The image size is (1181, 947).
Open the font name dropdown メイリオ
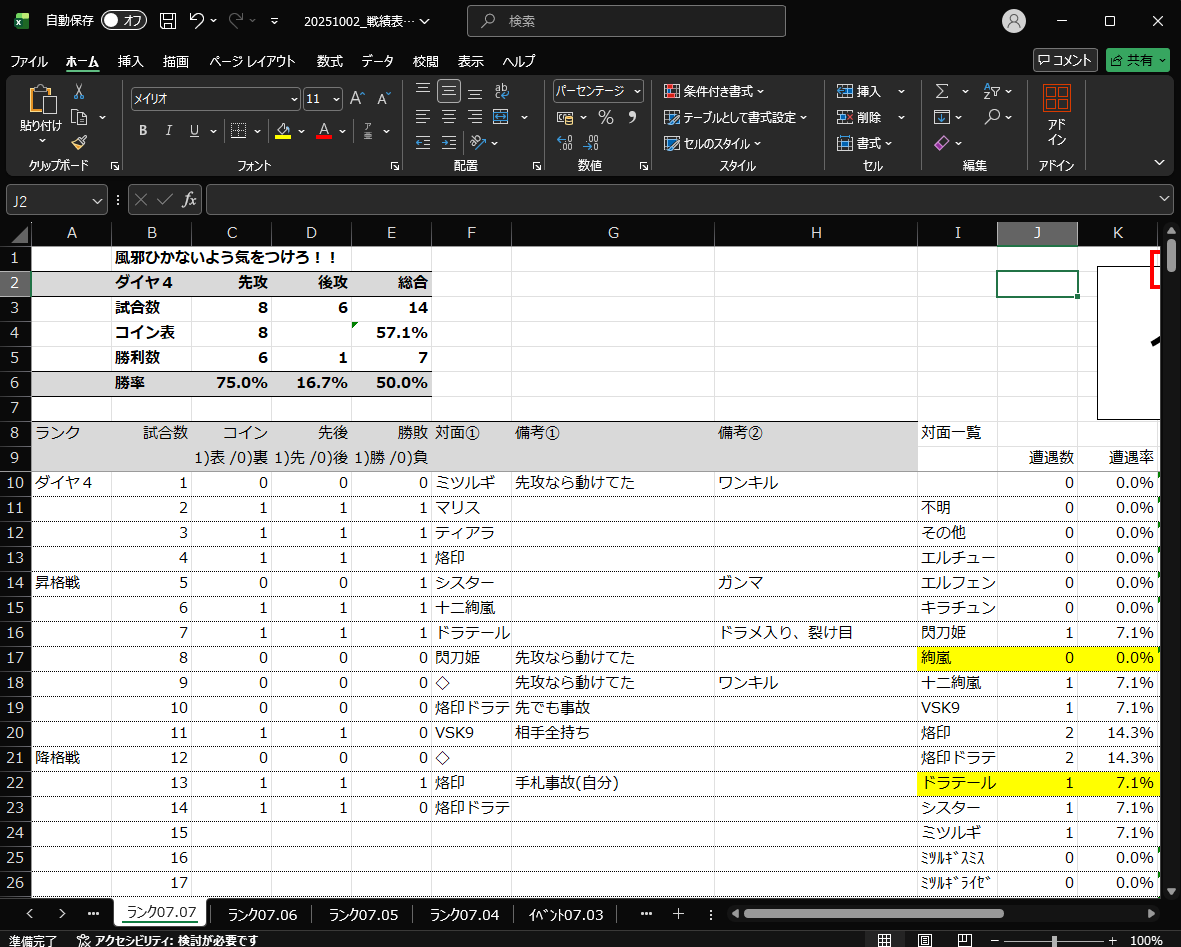click(294, 99)
